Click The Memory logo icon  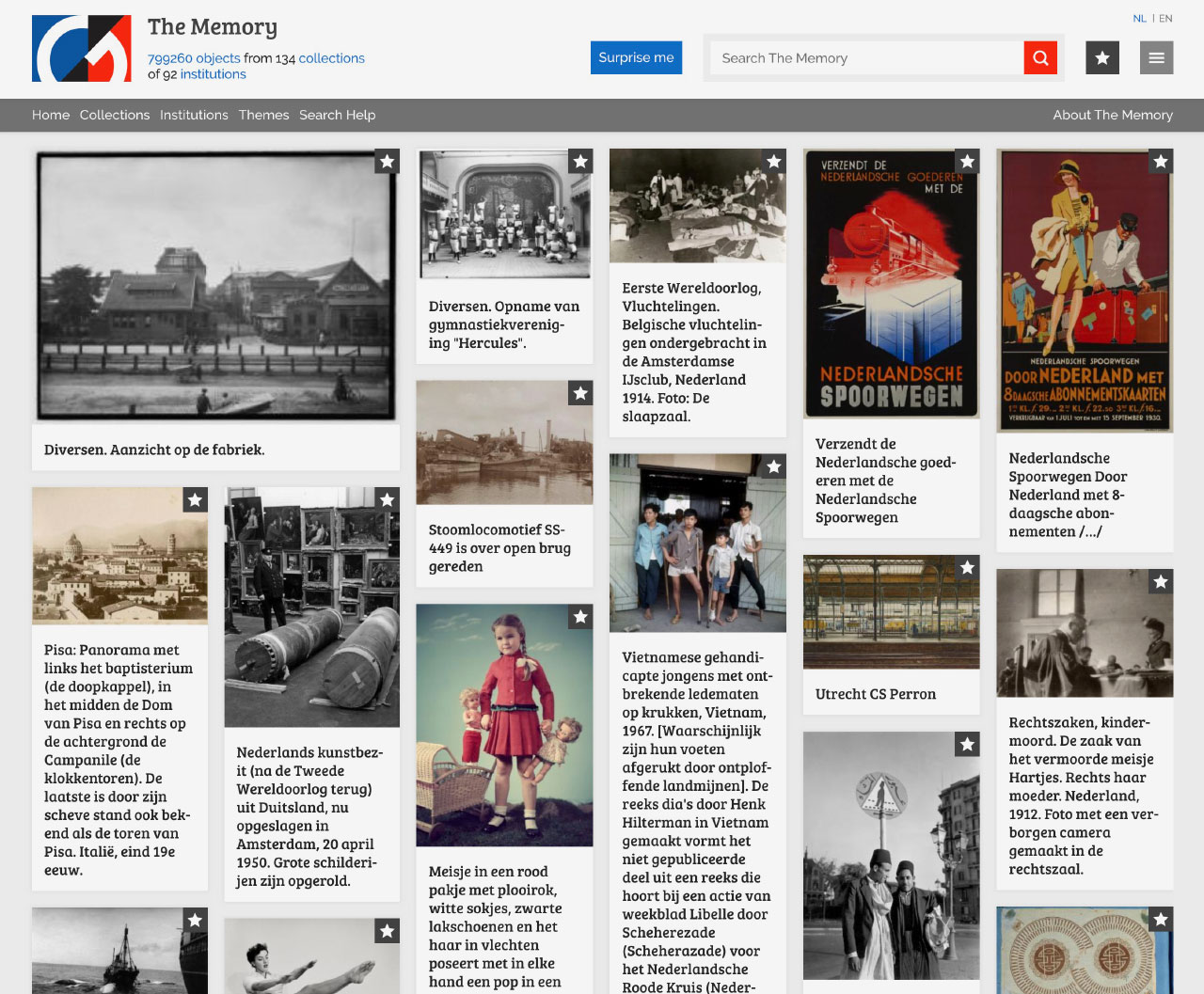coord(82,49)
